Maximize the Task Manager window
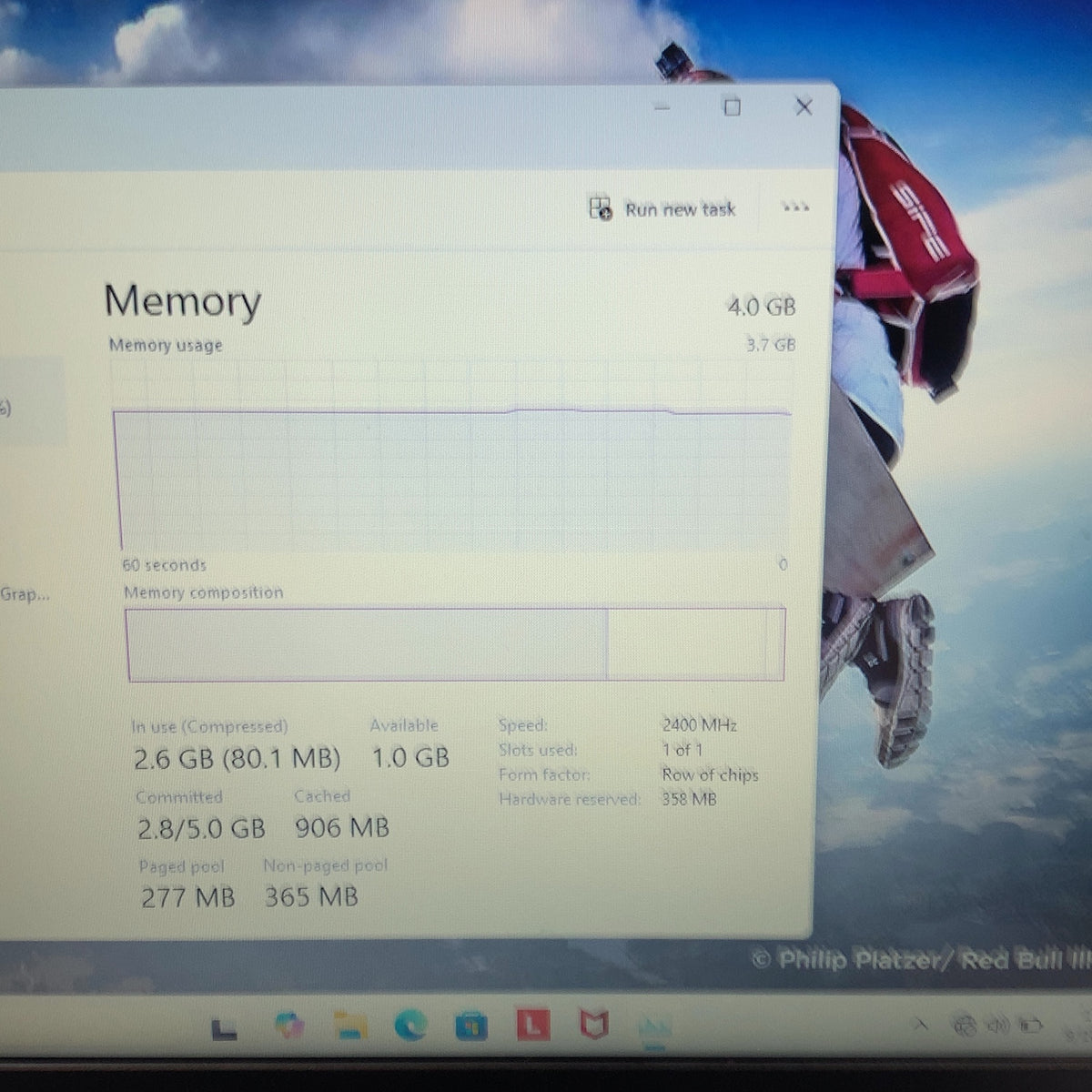This screenshot has width=1092, height=1092. coord(732,107)
